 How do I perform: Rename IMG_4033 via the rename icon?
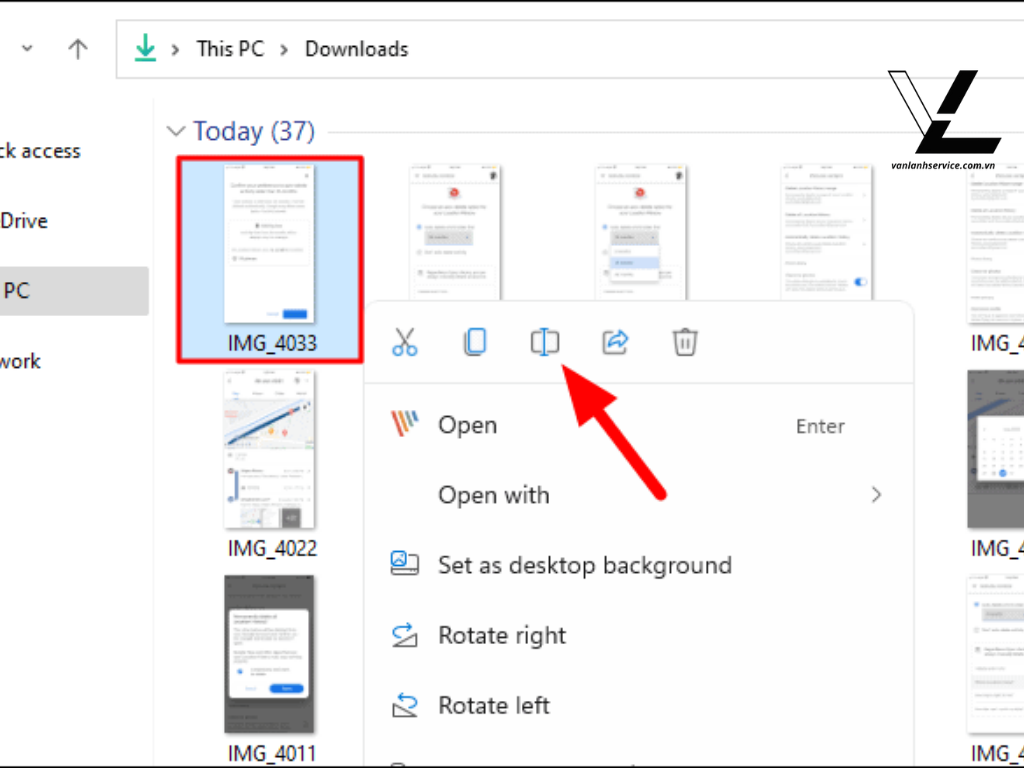545,341
